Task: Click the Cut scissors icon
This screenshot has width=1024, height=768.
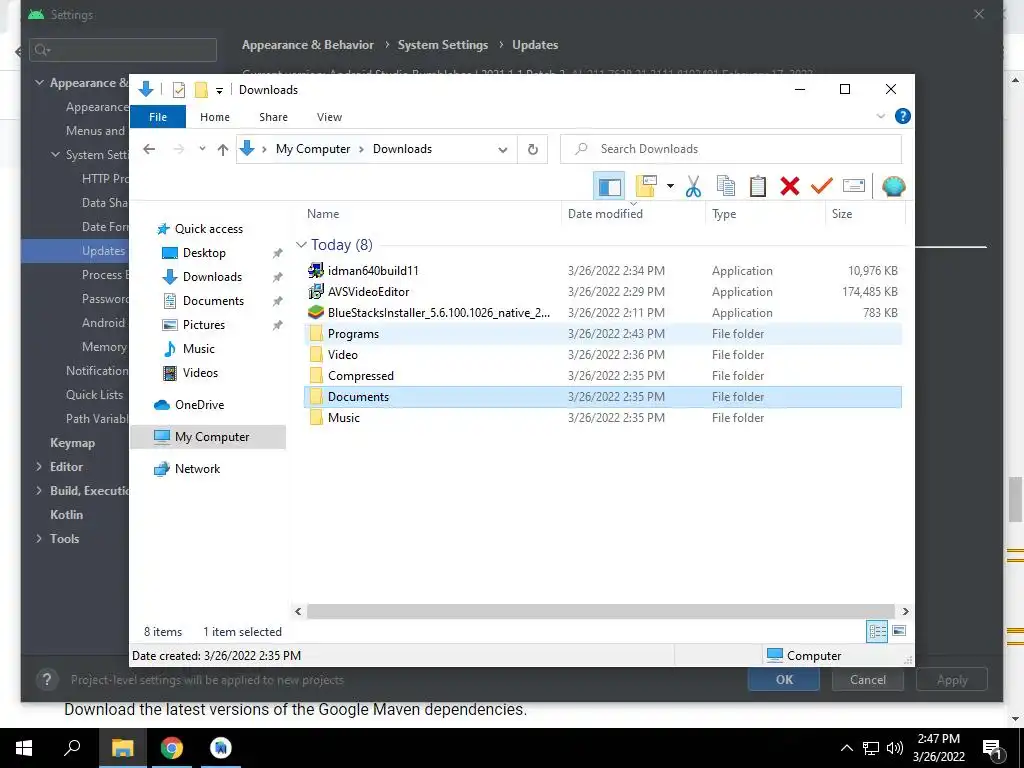Action: (693, 187)
